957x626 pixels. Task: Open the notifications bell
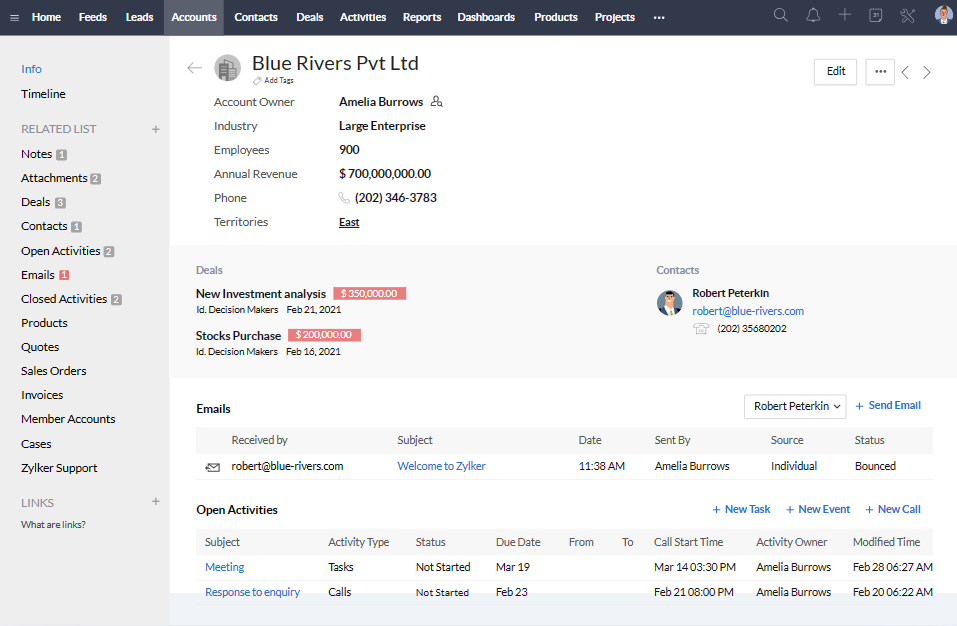pos(813,16)
